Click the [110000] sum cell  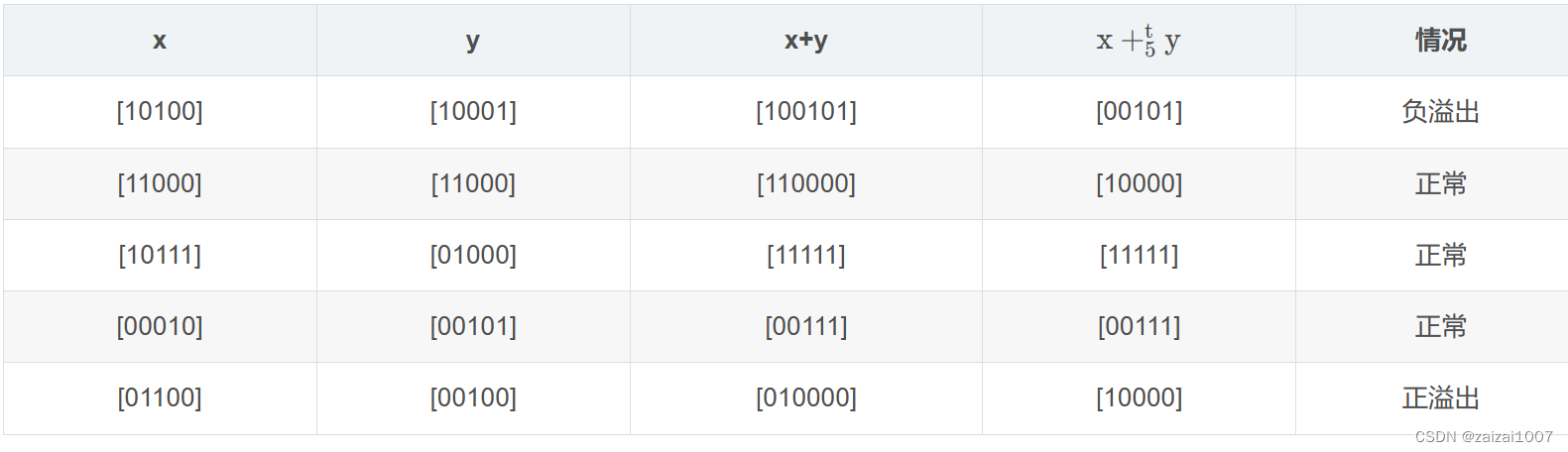805,183
